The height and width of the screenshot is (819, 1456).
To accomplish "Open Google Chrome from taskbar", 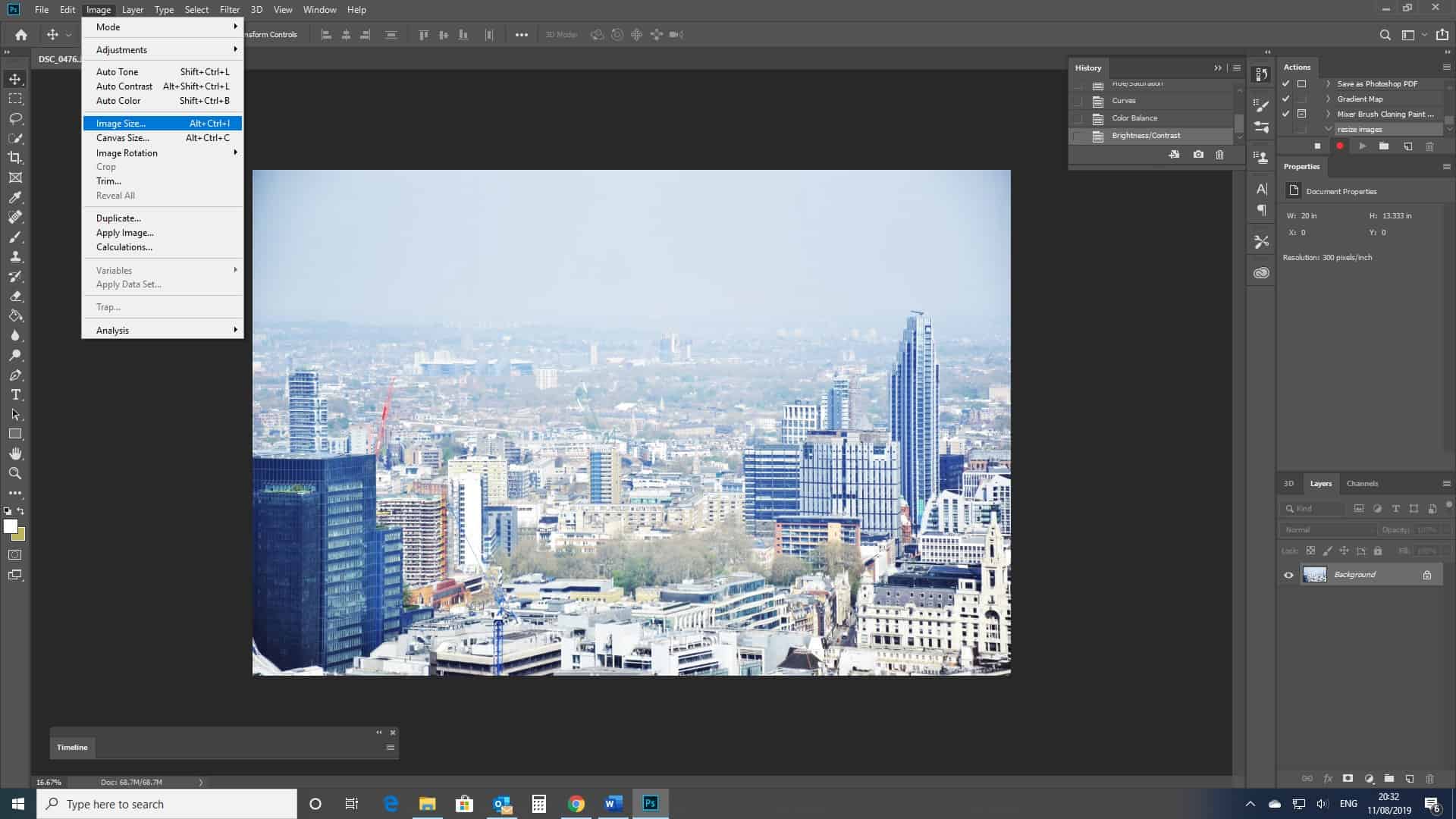I will coord(576,804).
